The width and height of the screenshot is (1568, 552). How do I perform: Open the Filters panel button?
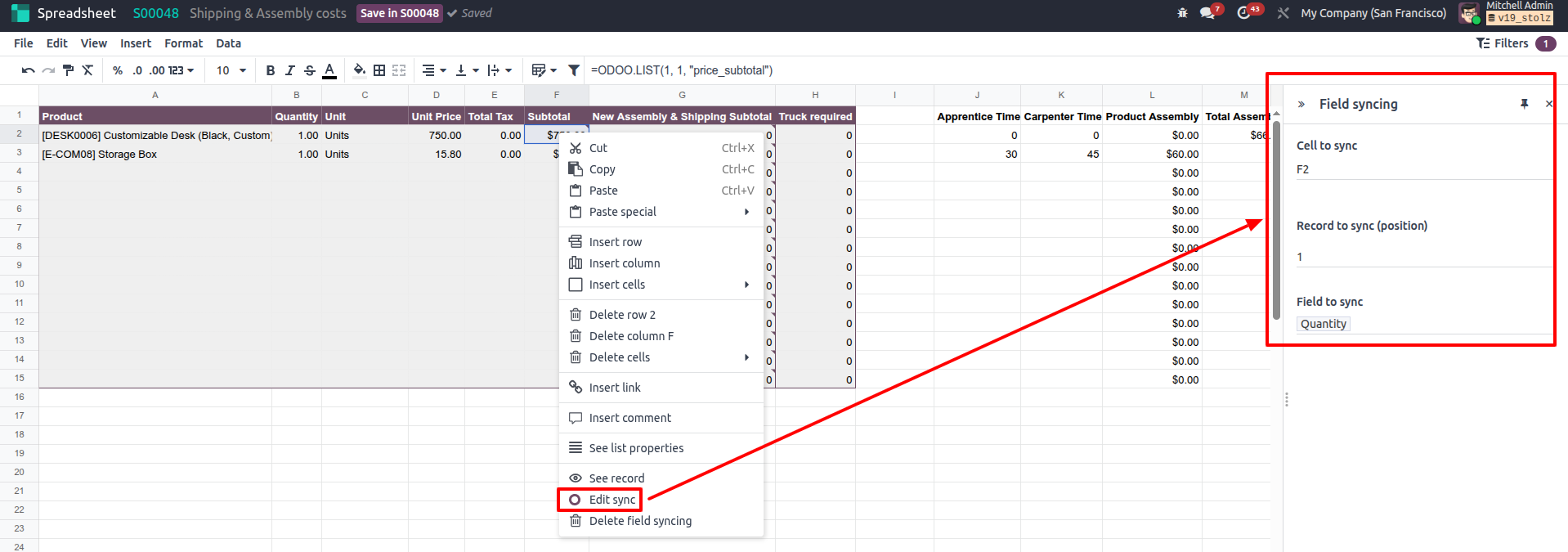point(1503,43)
